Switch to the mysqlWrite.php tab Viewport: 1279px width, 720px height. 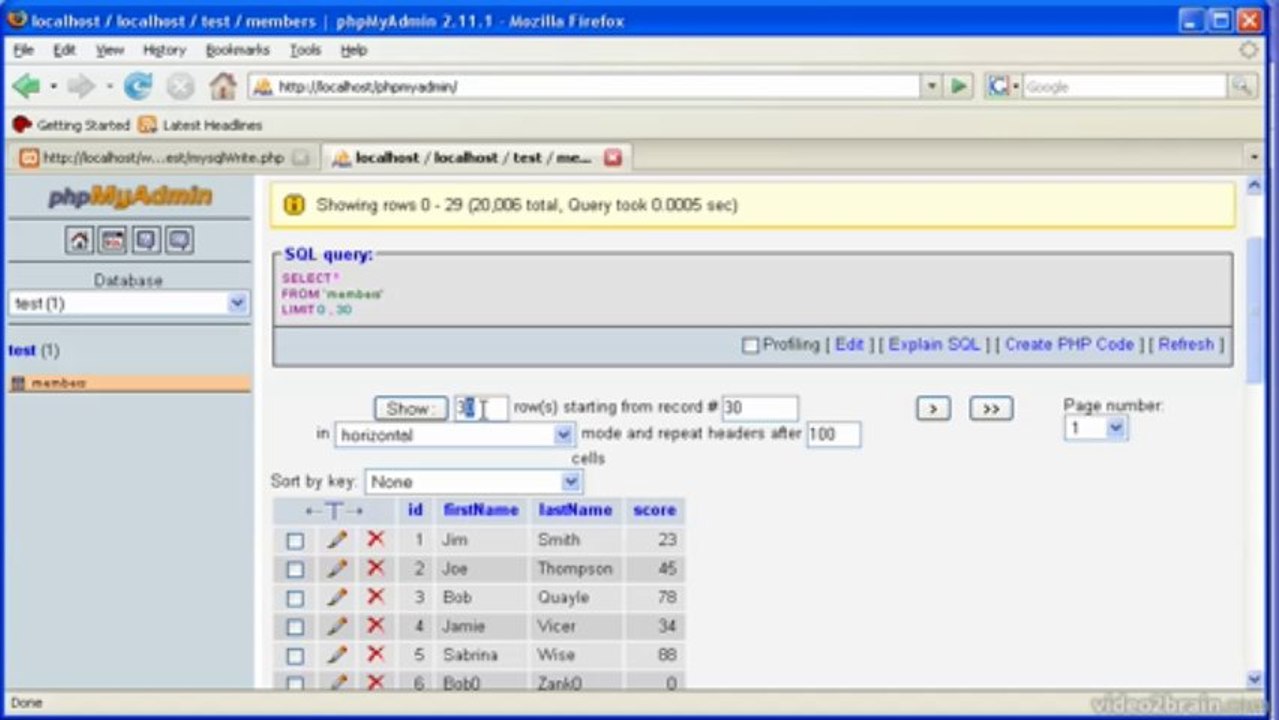point(164,158)
